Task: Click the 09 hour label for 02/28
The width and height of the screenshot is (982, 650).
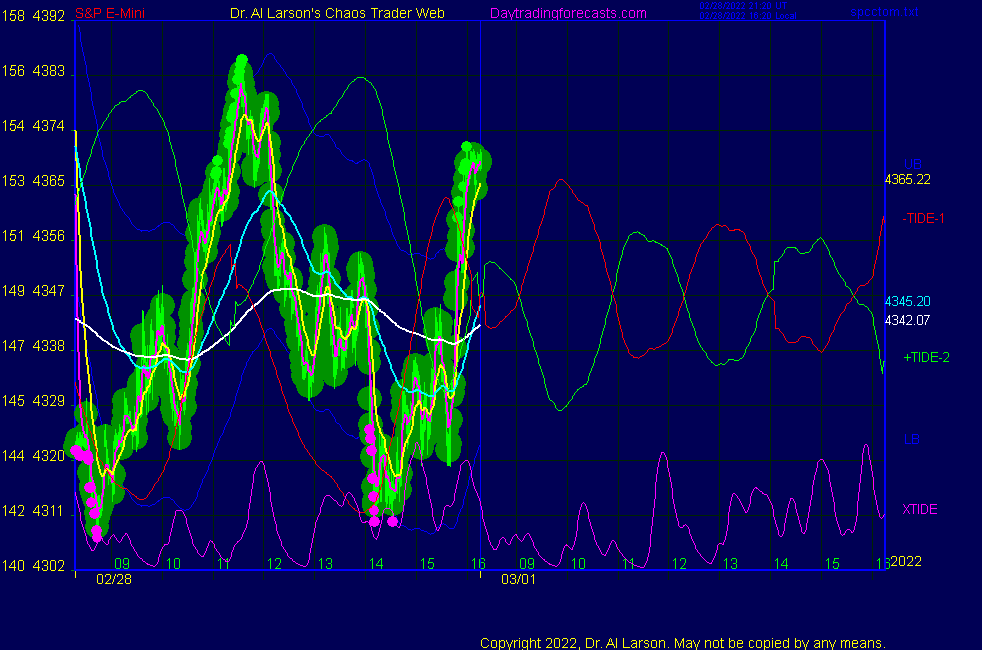Action: [x=122, y=564]
